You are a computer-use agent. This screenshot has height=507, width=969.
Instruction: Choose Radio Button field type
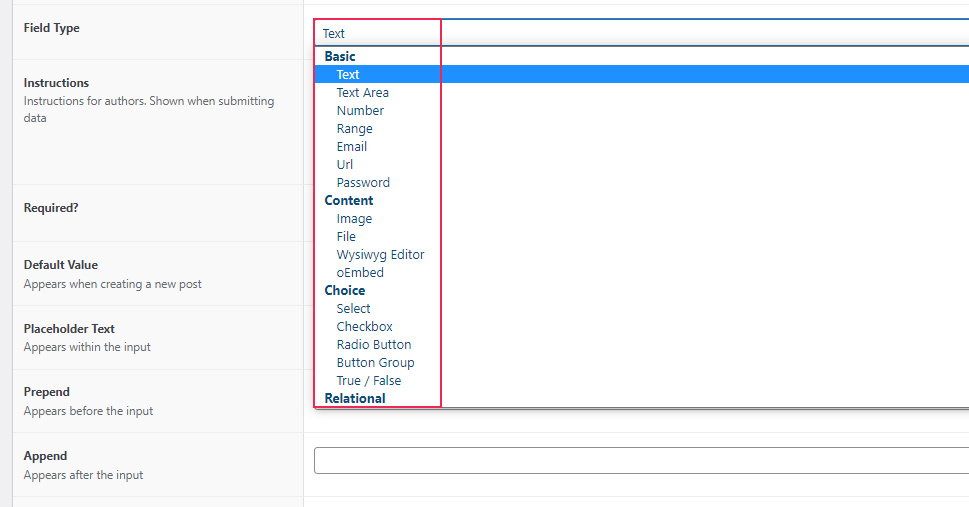374,344
